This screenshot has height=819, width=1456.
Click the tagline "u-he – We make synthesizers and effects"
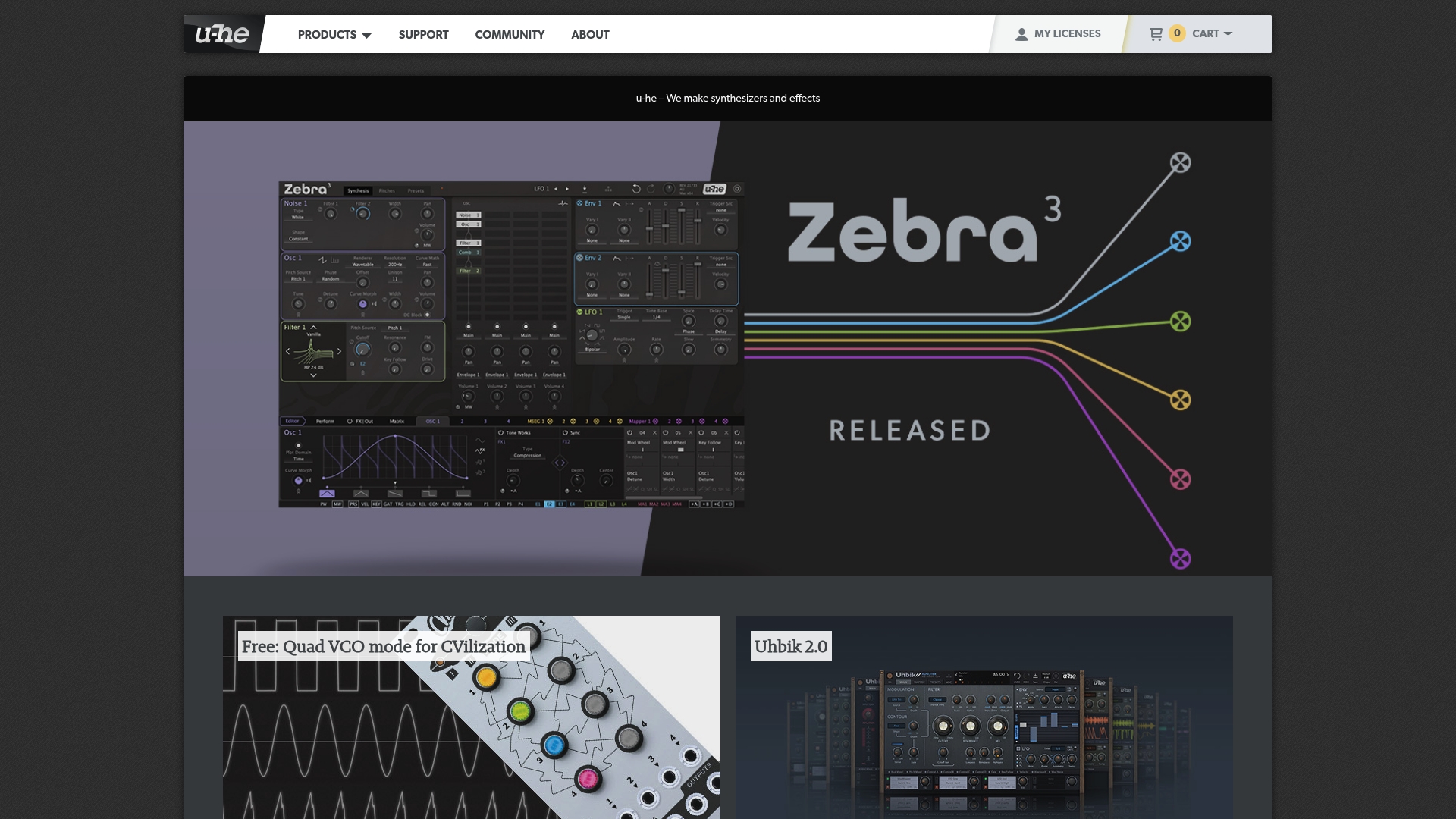728,98
